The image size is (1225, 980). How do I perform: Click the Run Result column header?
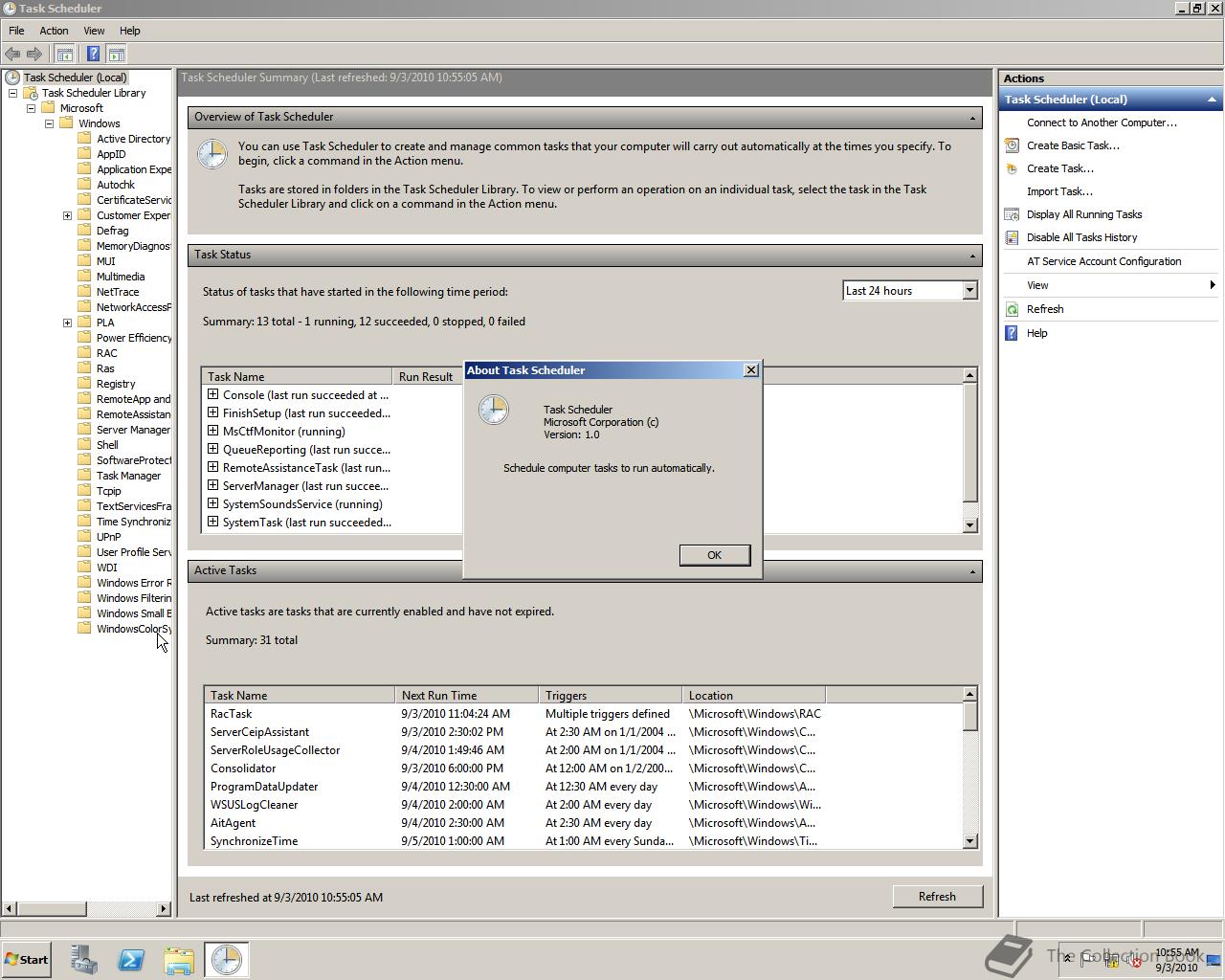[x=427, y=377]
